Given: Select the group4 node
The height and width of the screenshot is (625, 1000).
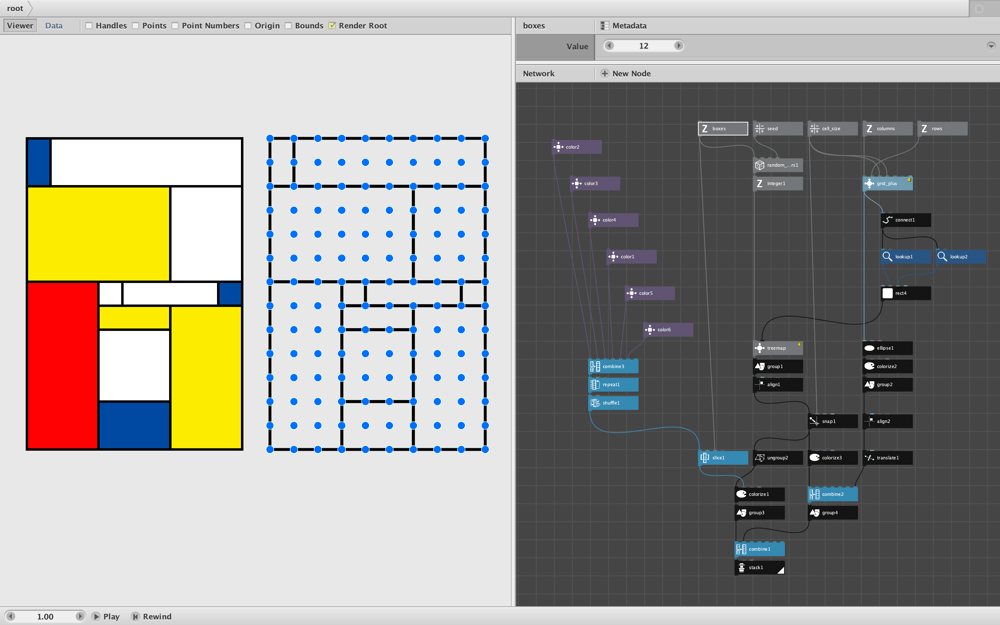Looking at the screenshot, I should point(832,513).
